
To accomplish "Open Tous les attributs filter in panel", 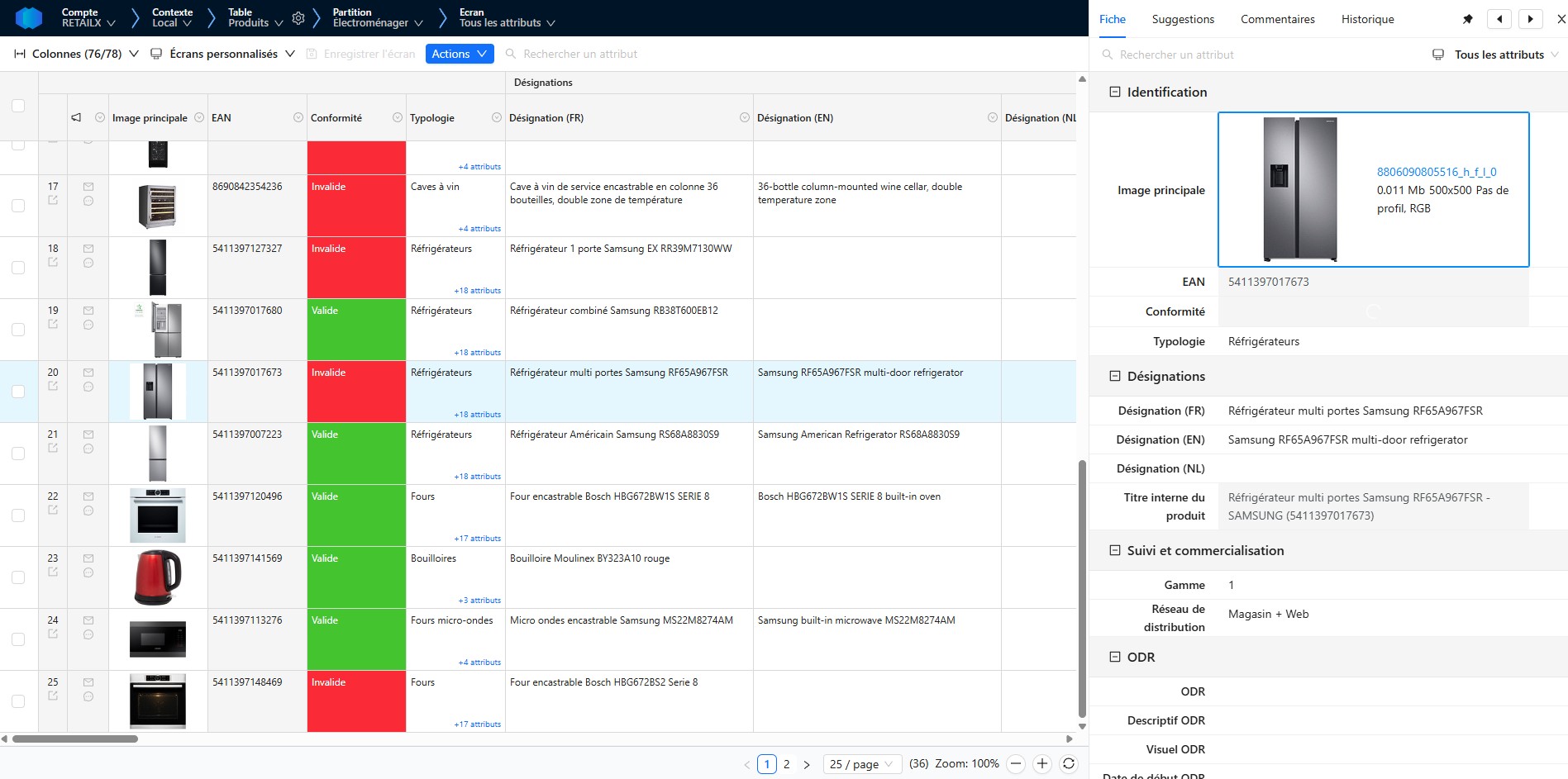I will [x=1496, y=55].
